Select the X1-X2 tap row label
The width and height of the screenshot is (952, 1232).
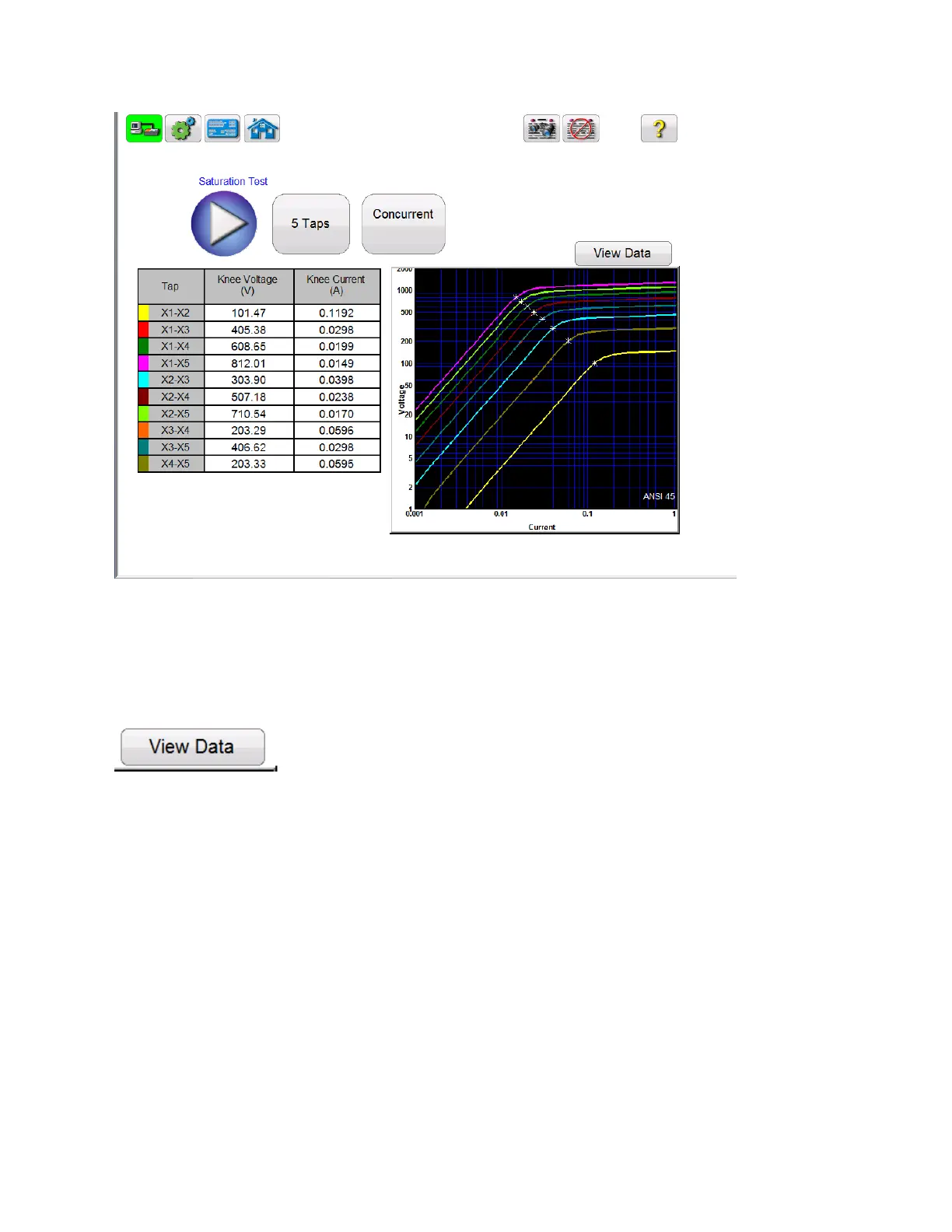(x=176, y=313)
